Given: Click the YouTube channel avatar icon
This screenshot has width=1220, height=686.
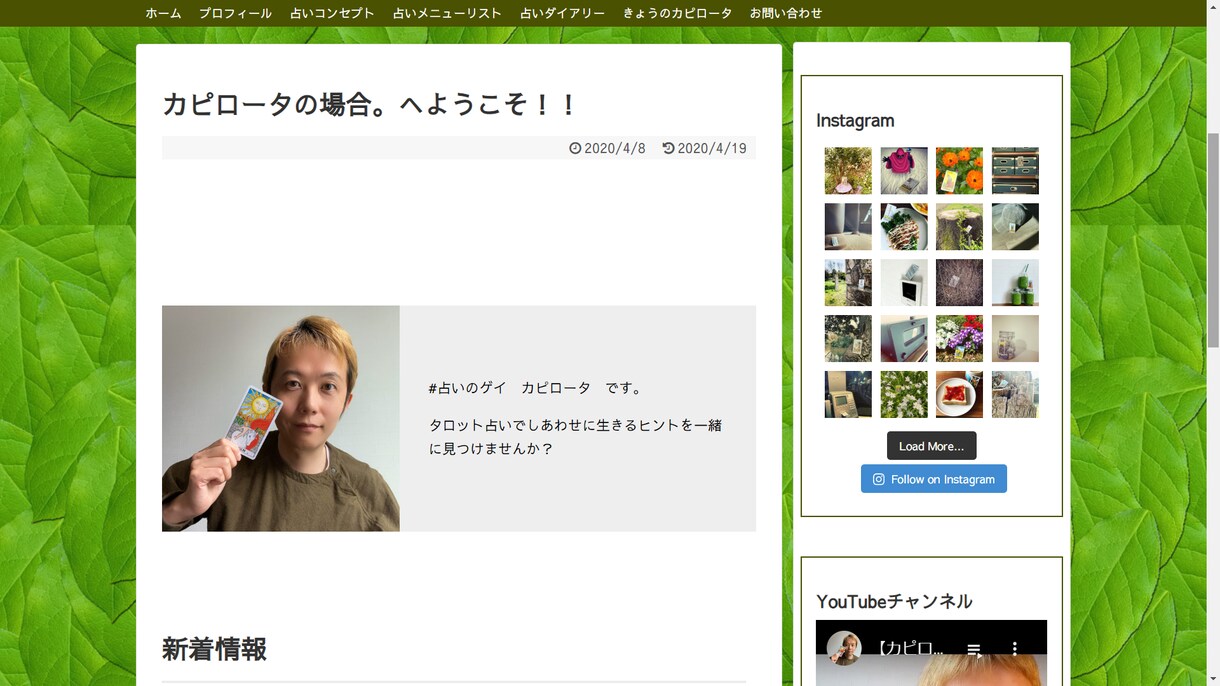Looking at the screenshot, I should coord(845,648).
